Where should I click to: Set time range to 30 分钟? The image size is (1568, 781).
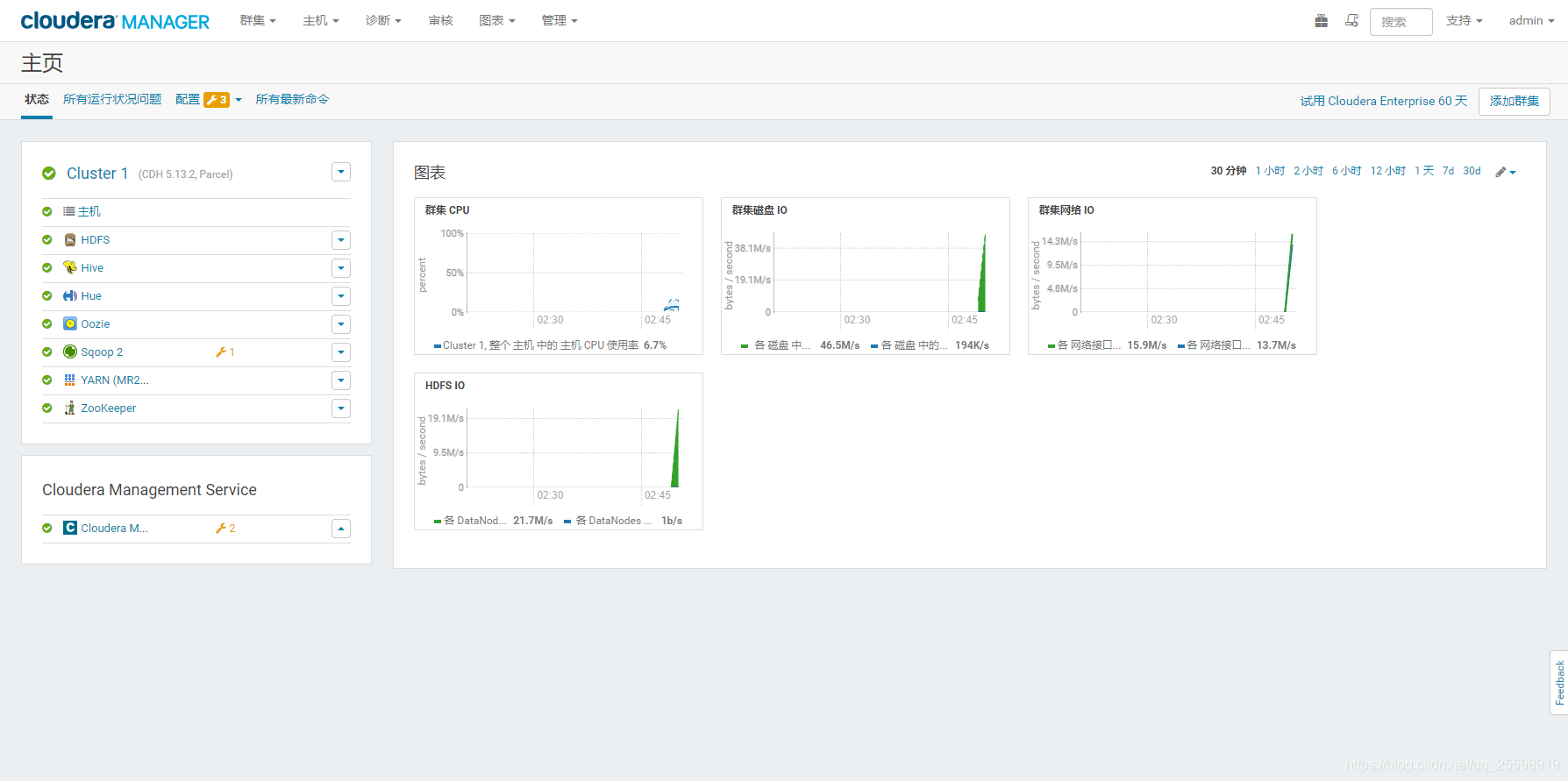point(1229,171)
